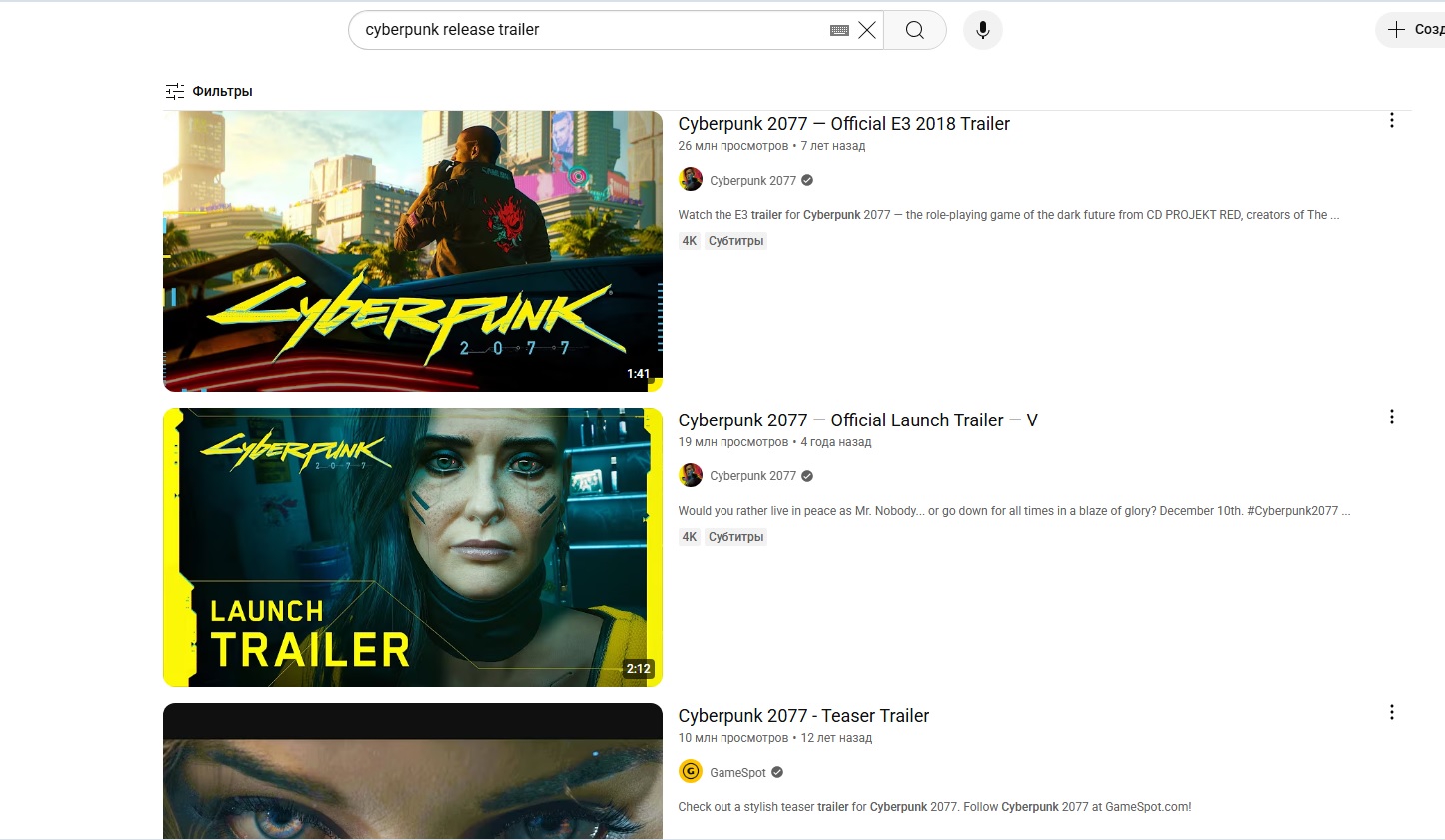Open the E3 2018 Trailer thumbnail

(x=413, y=251)
